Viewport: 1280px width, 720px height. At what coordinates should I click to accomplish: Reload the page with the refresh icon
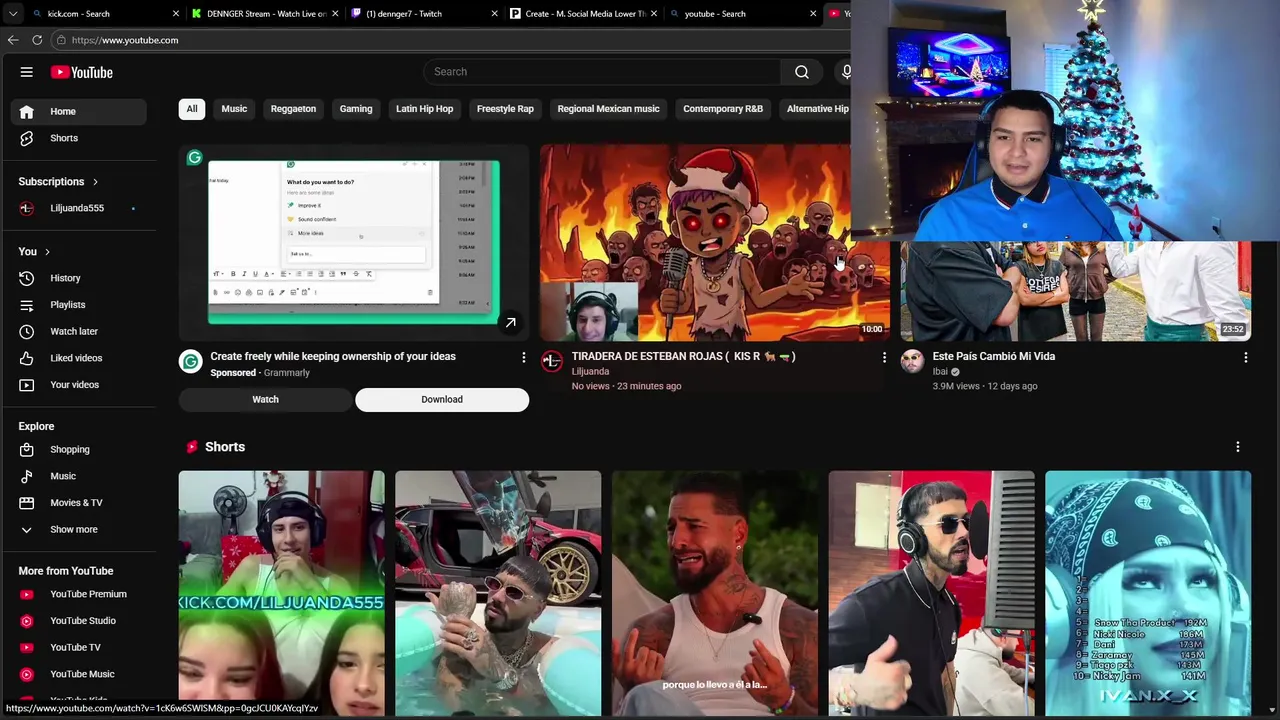click(x=37, y=40)
